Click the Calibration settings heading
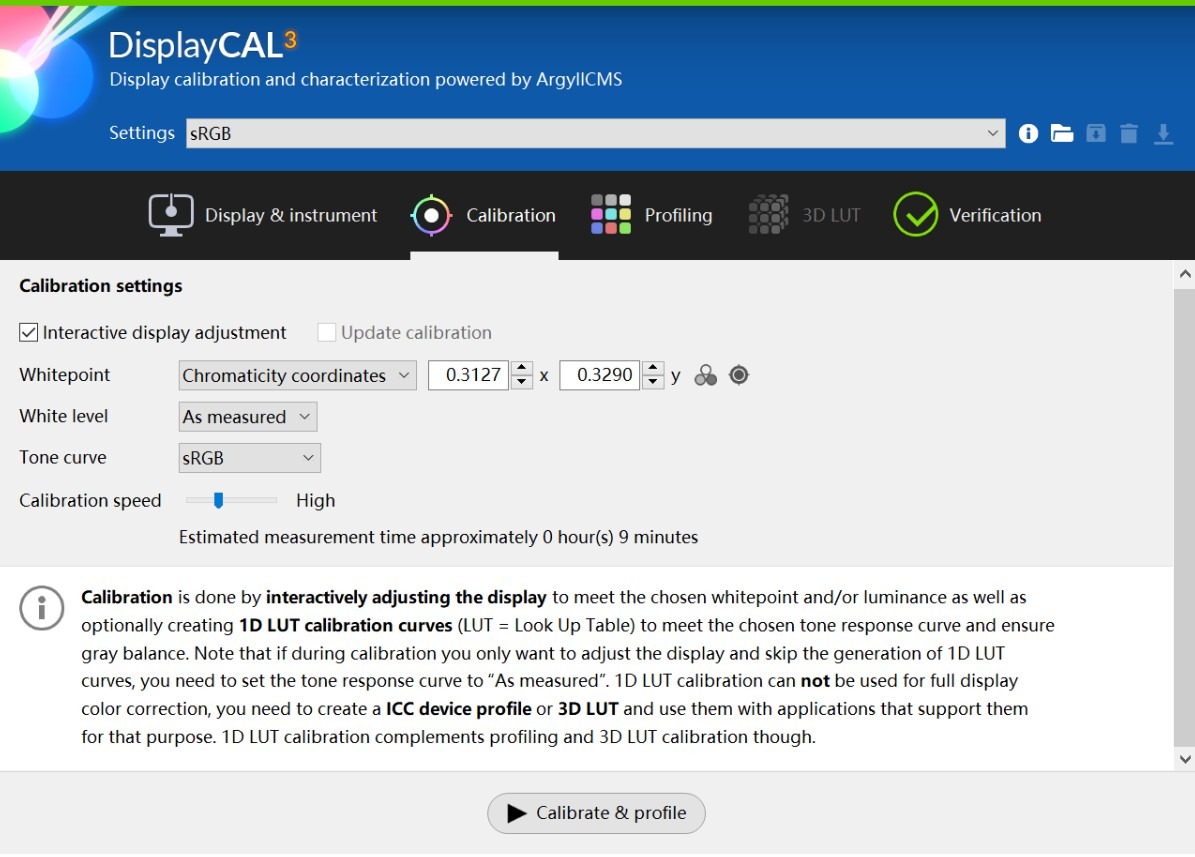Screen dimensions: 1195x857 tap(101, 286)
